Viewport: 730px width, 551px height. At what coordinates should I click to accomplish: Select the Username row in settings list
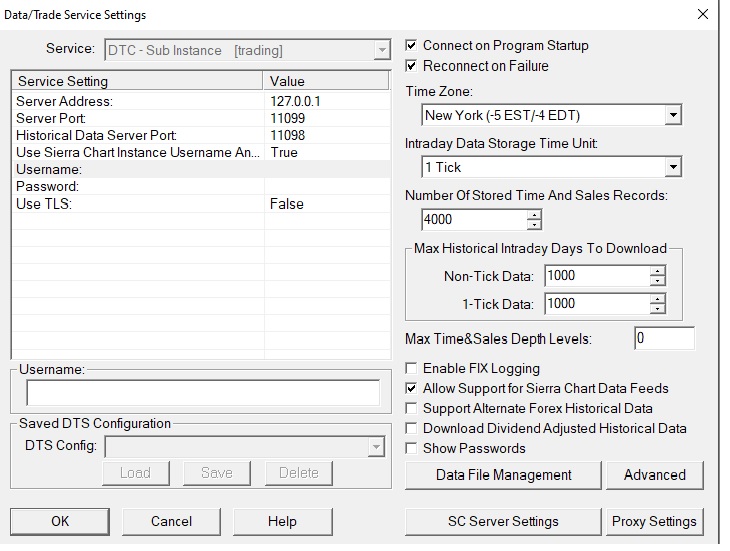tap(201, 169)
